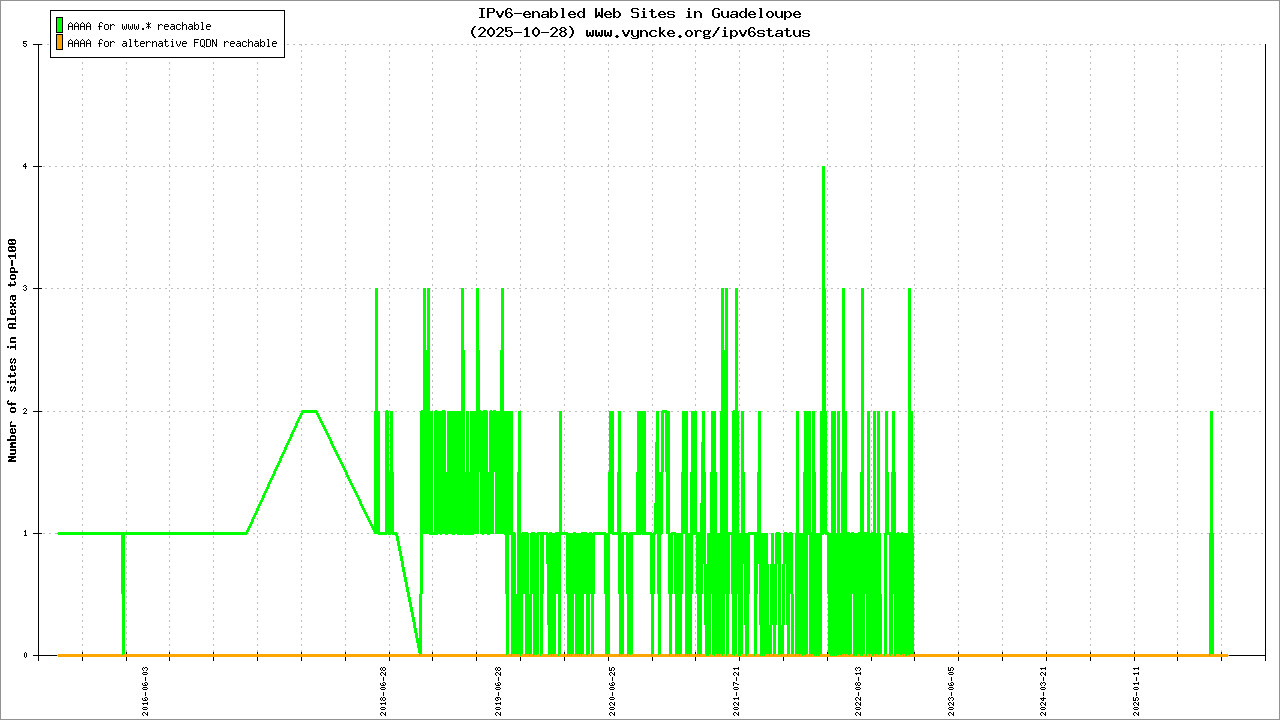Image resolution: width=1280 pixels, height=720 pixels.
Task: Click the y-axis tick value 3
Action: coord(37,289)
